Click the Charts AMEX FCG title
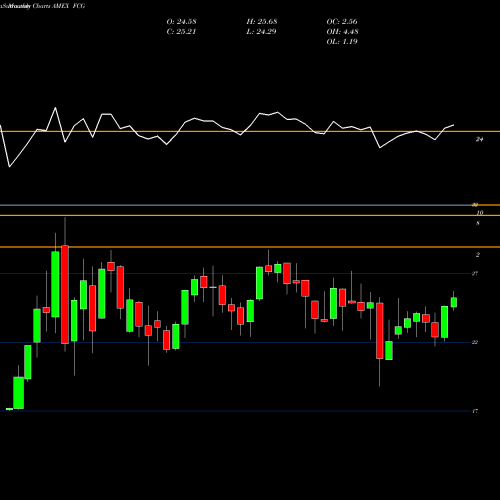The width and height of the screenshot is (500, 500). point(59,6)
